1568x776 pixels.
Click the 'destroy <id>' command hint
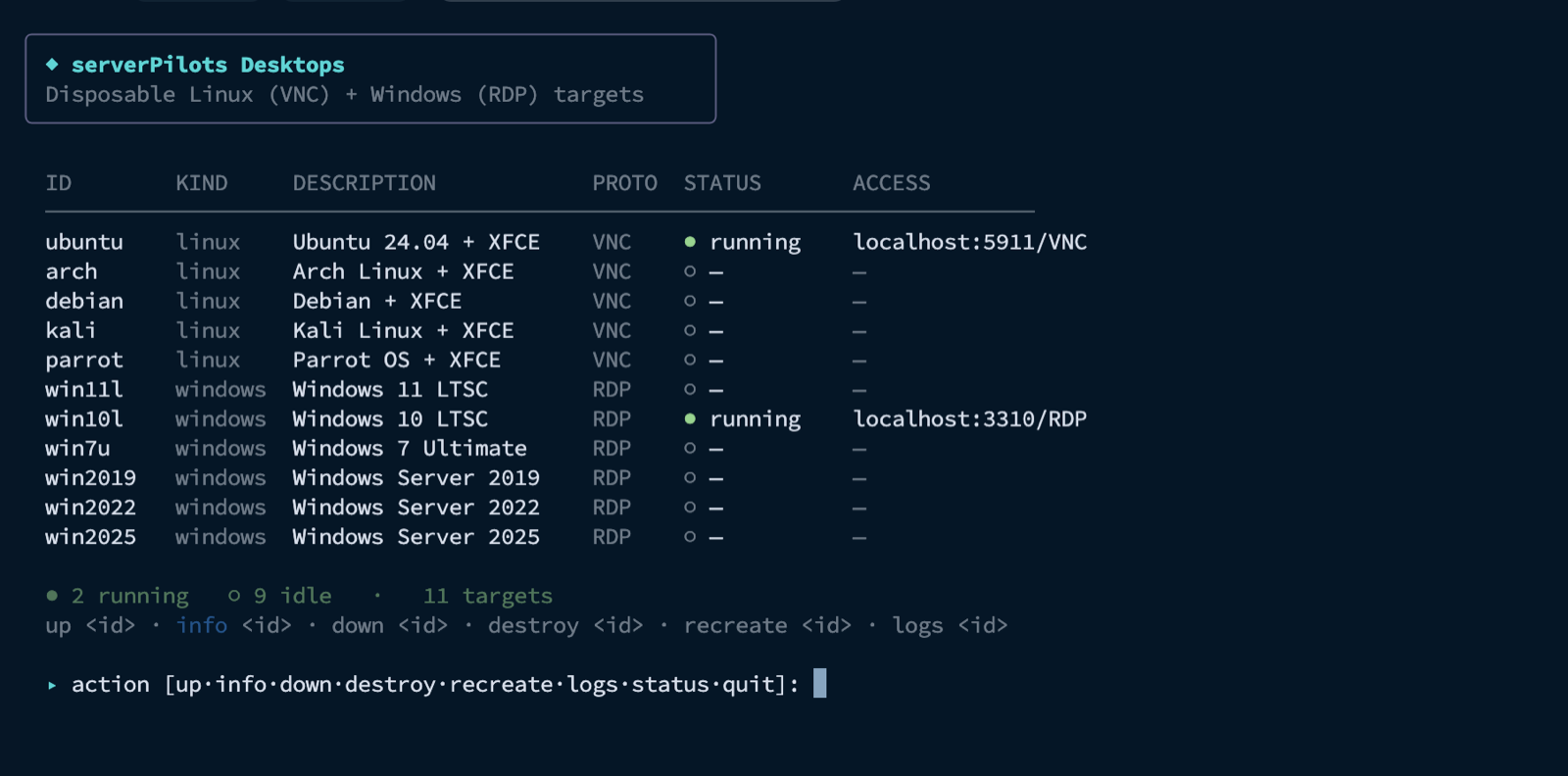565,625
